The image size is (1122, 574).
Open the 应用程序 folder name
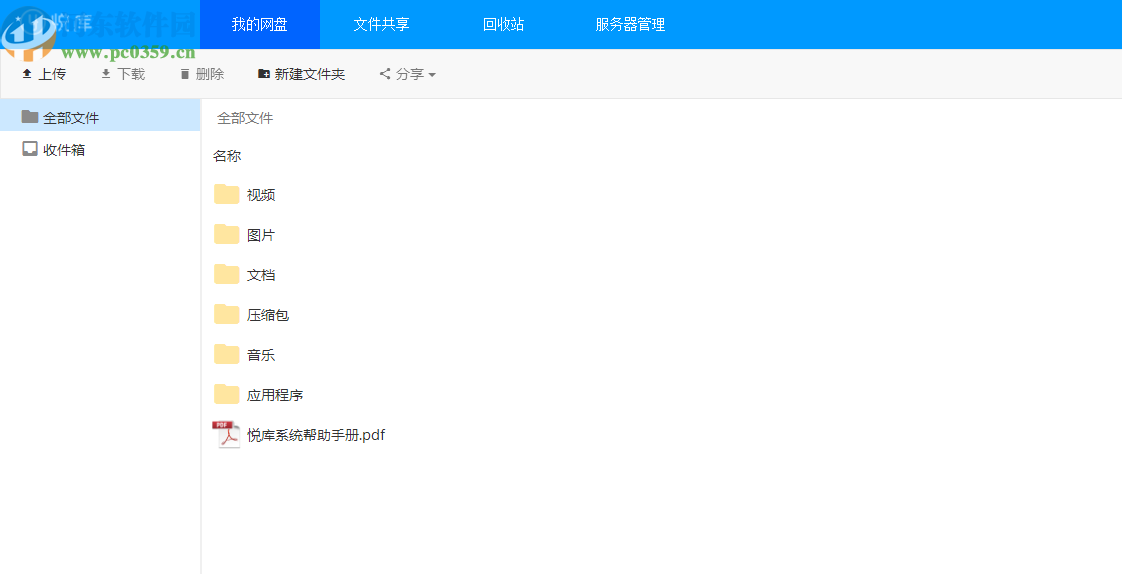point(275,395)
